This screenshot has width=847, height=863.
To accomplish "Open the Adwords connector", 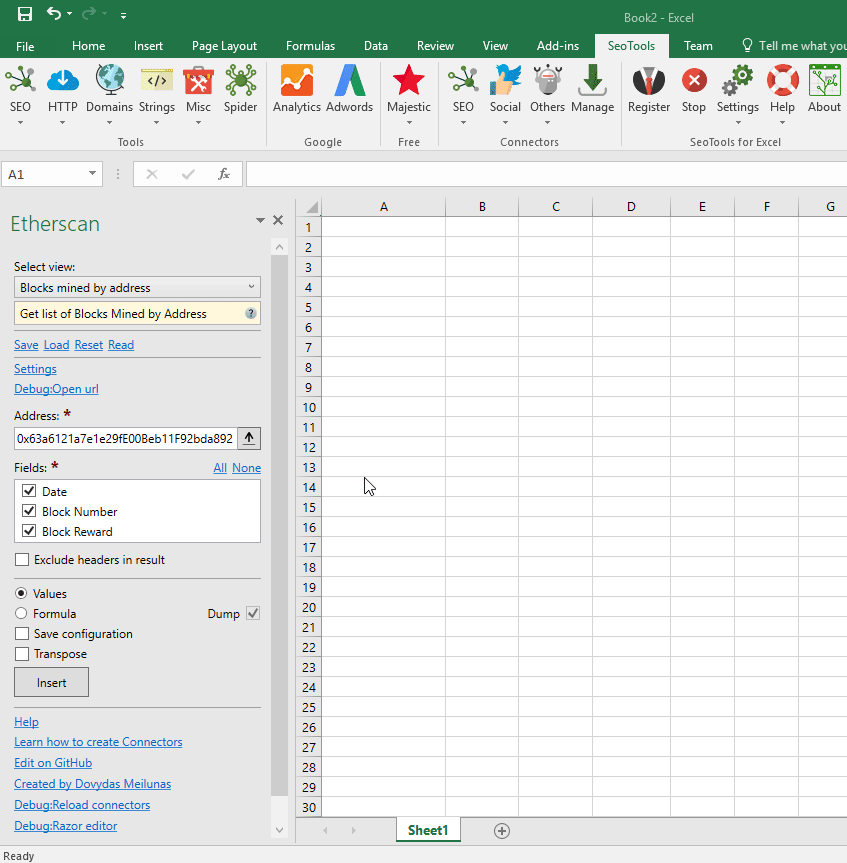I will (349, 81).
